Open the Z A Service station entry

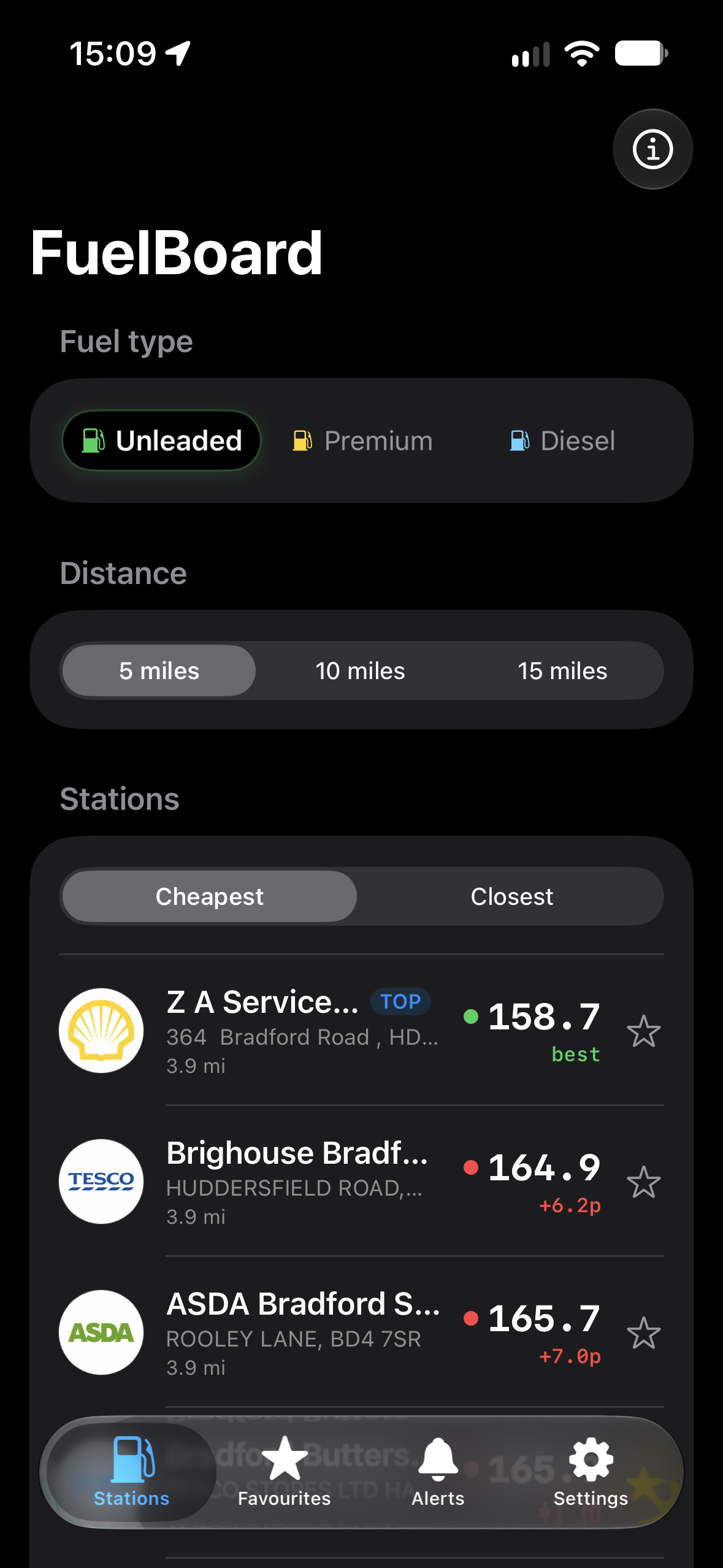[361, 1031]
